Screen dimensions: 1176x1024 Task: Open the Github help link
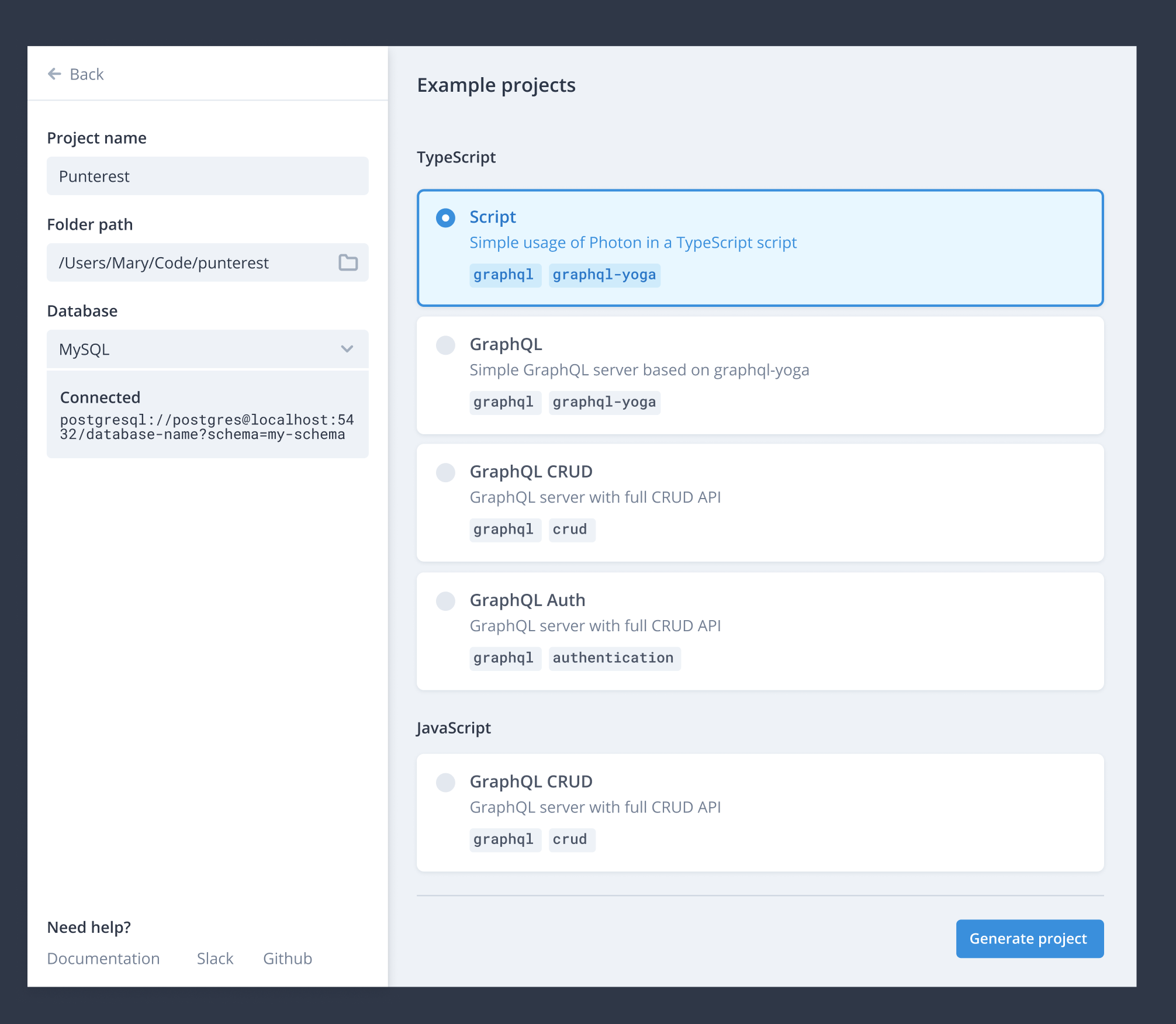pos(288,959)
